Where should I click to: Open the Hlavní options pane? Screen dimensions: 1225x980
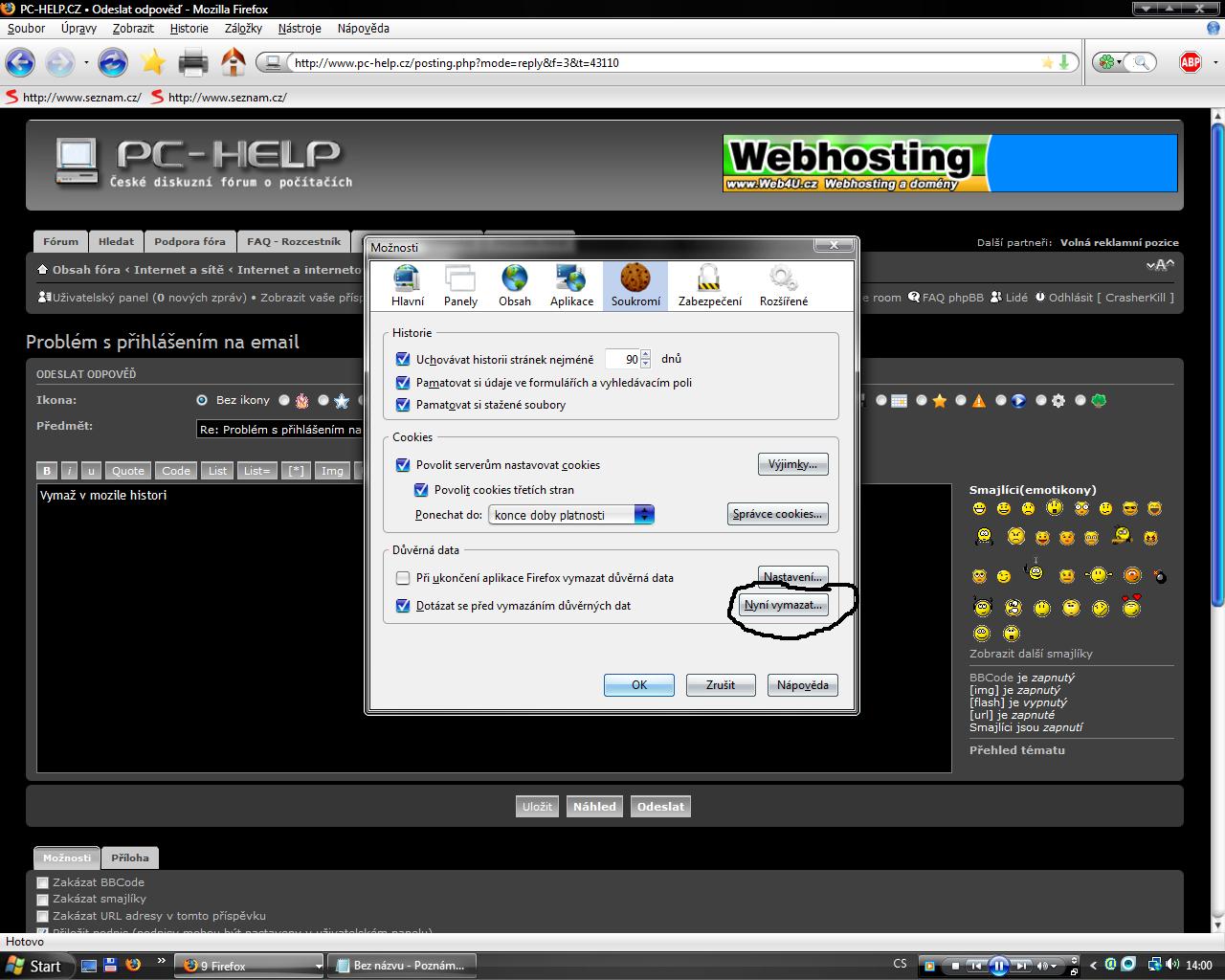click(x=408, y=285)
